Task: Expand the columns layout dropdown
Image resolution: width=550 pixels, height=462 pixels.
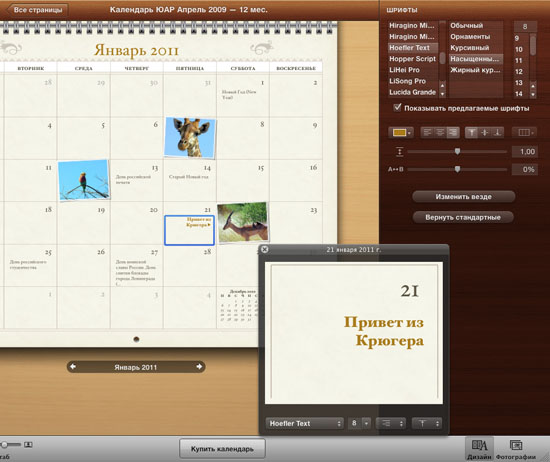Action: [525, 132]
